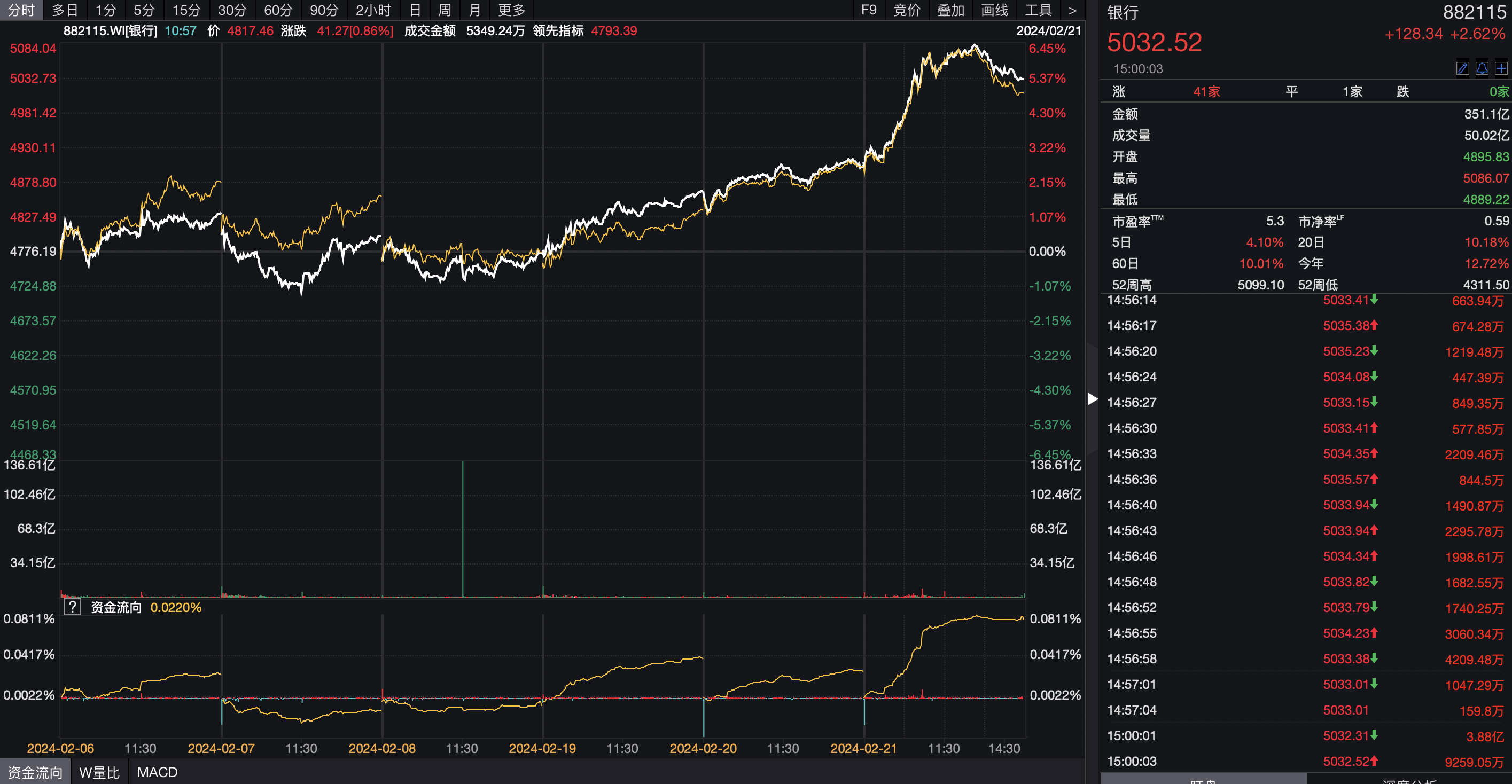Toggle the 画线 drawing line mode
Viewport: 1512px width, 784px height.
tap(994, 10)
